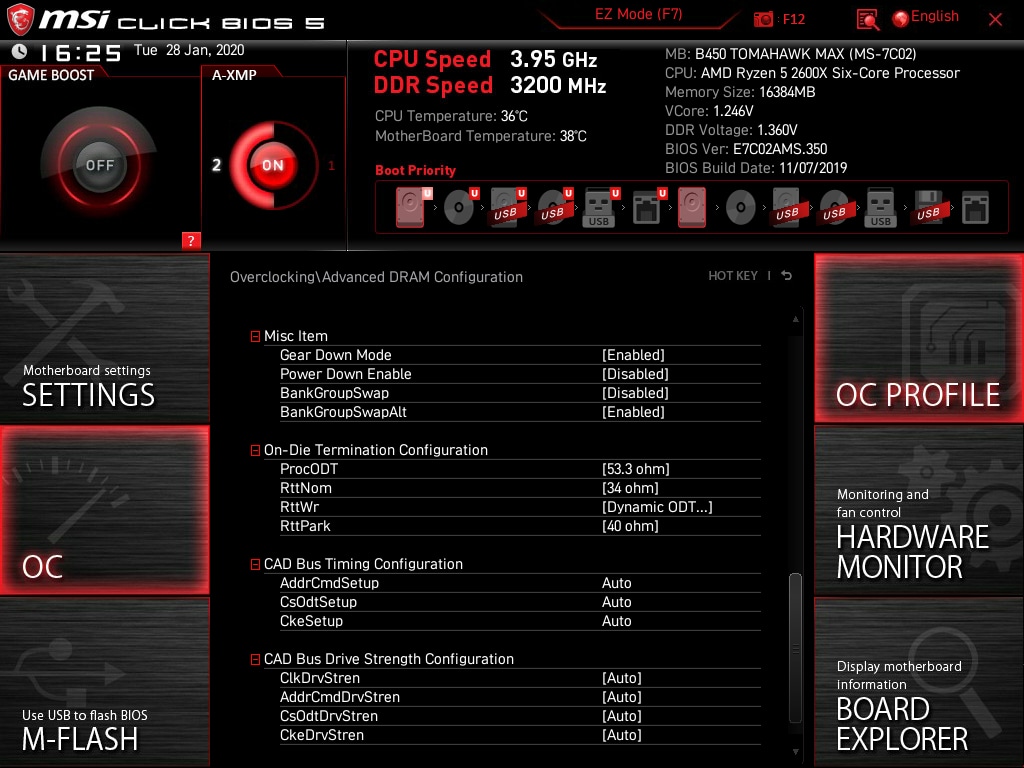
Task: Select the legacy network boot icon
Action: point(976,208)
